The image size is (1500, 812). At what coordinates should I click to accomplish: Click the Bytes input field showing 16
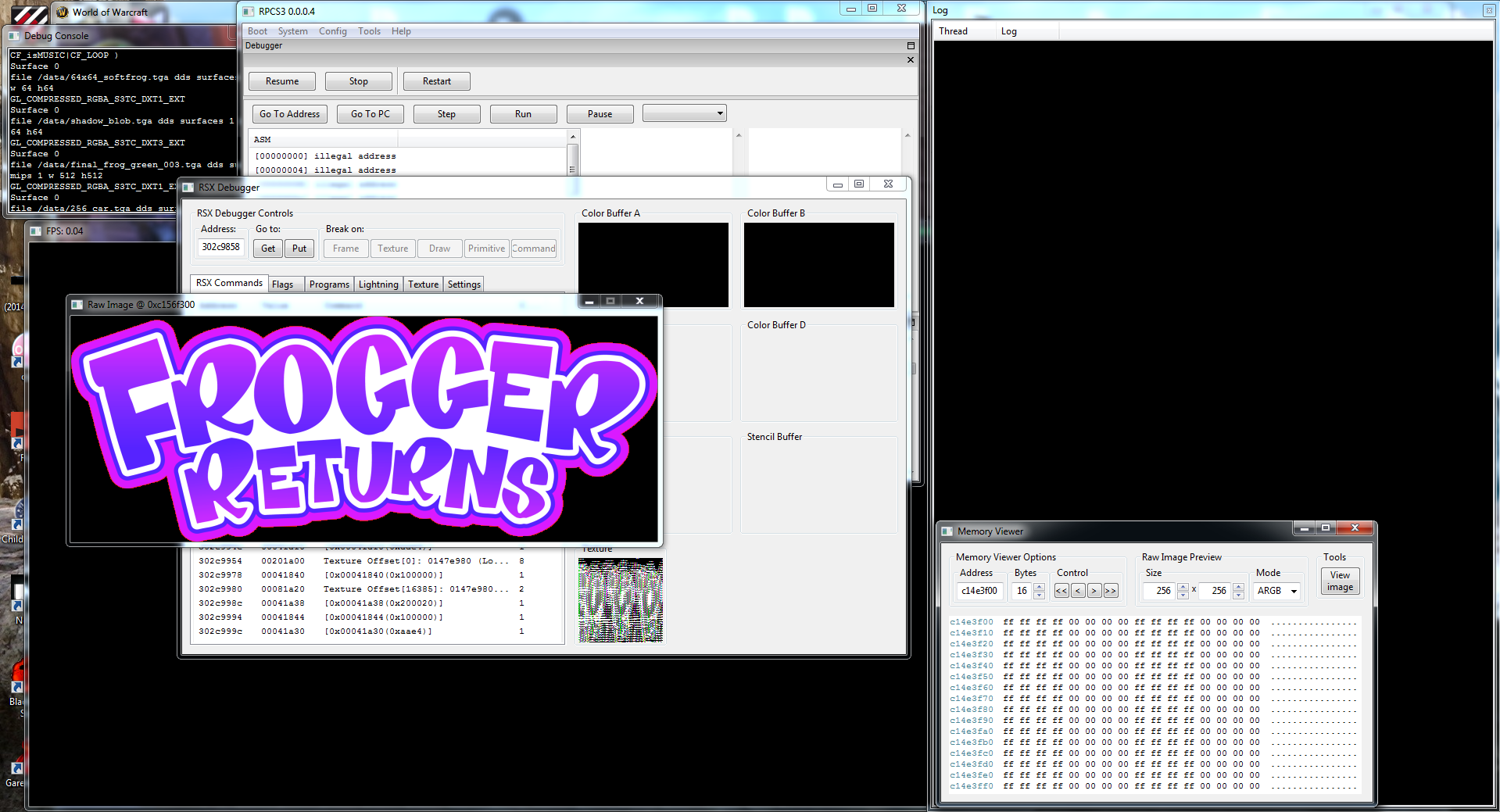1022,591
